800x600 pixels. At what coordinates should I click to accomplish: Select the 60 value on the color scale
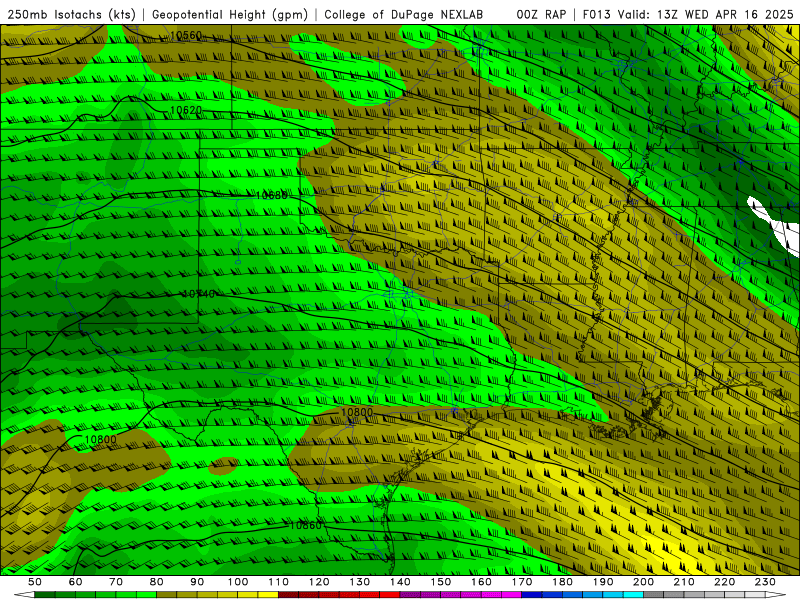(75, 582)
